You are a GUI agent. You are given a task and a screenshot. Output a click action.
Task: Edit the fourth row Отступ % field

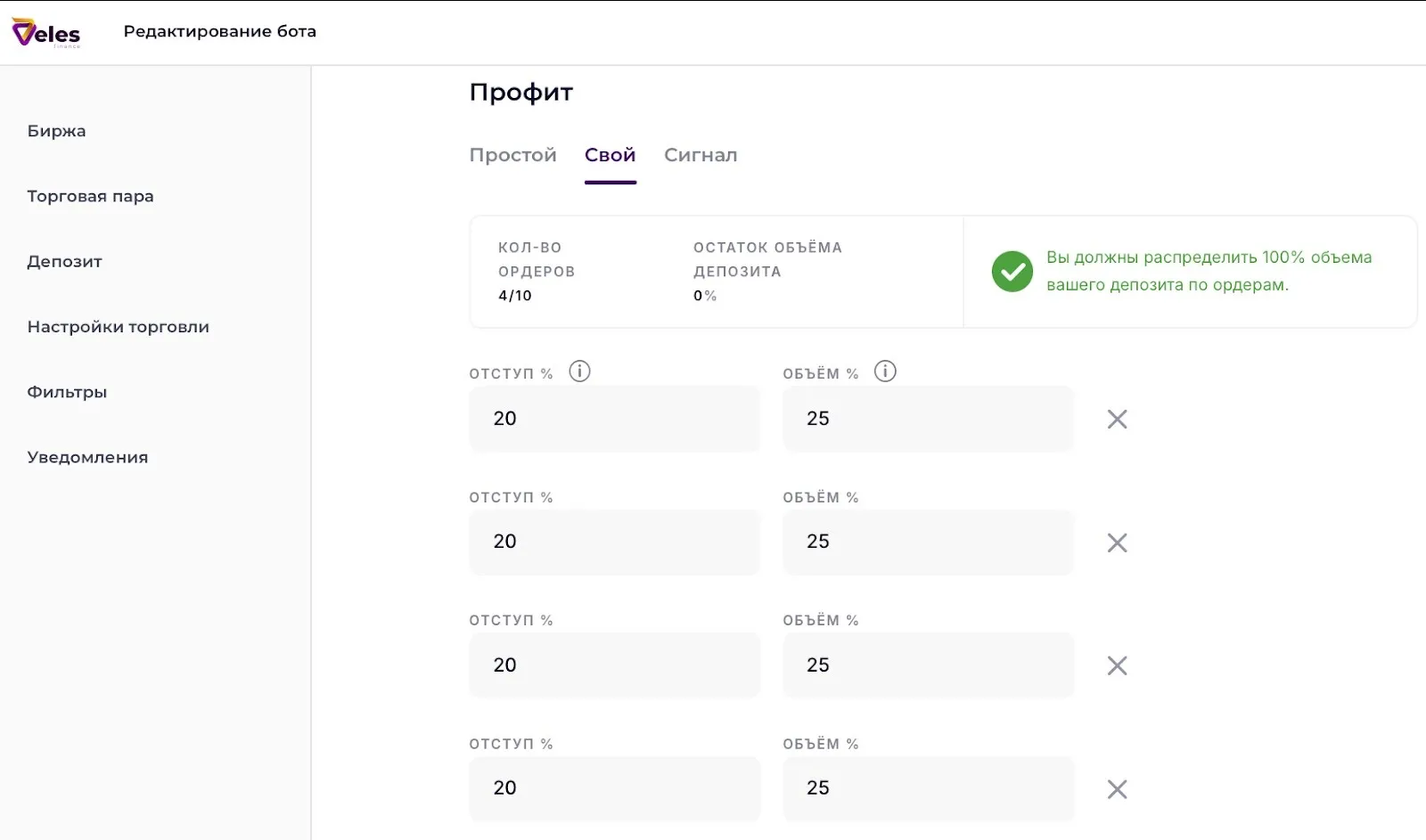coord(614,788)
